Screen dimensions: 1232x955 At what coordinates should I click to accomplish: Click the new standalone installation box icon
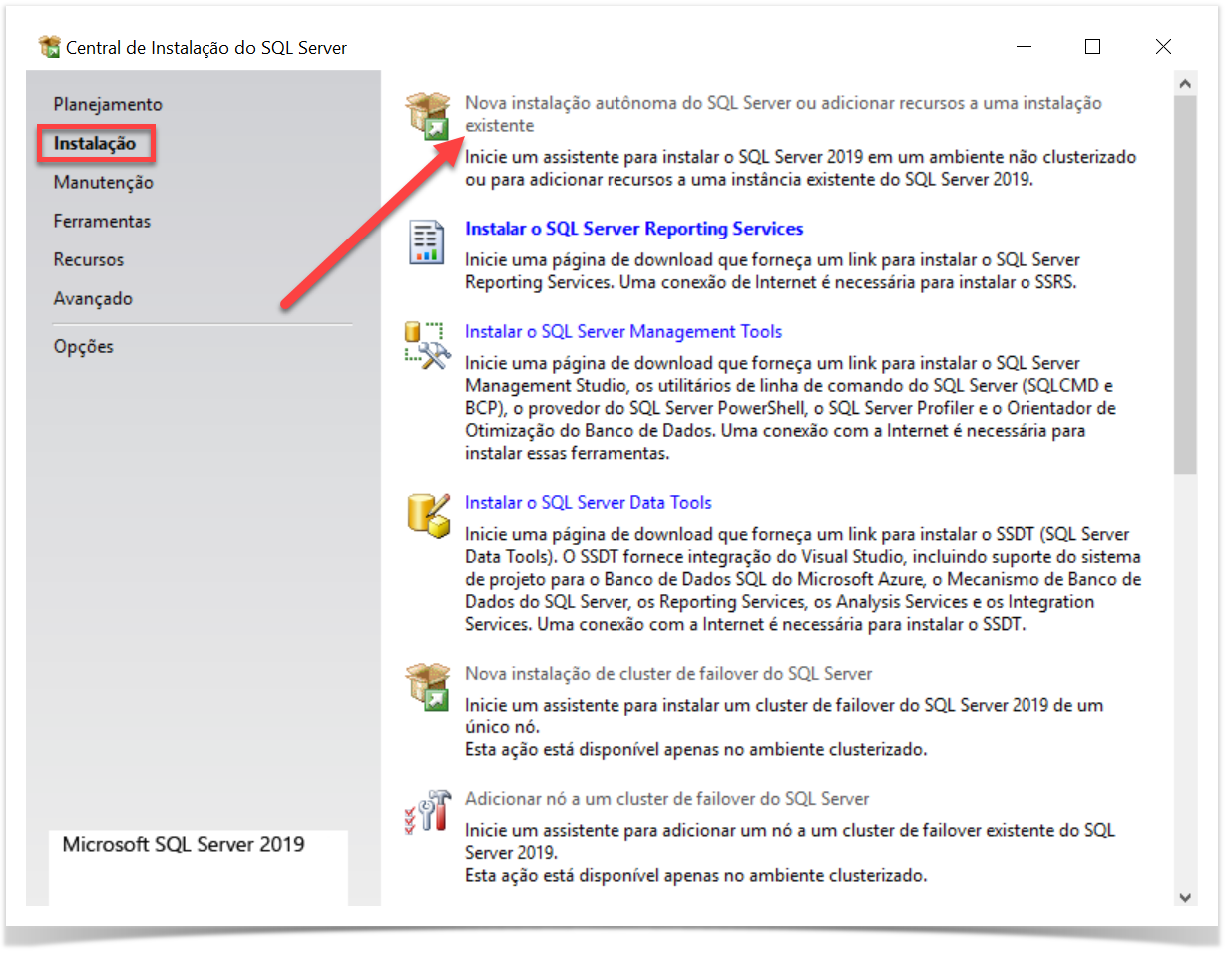point(428,115)
